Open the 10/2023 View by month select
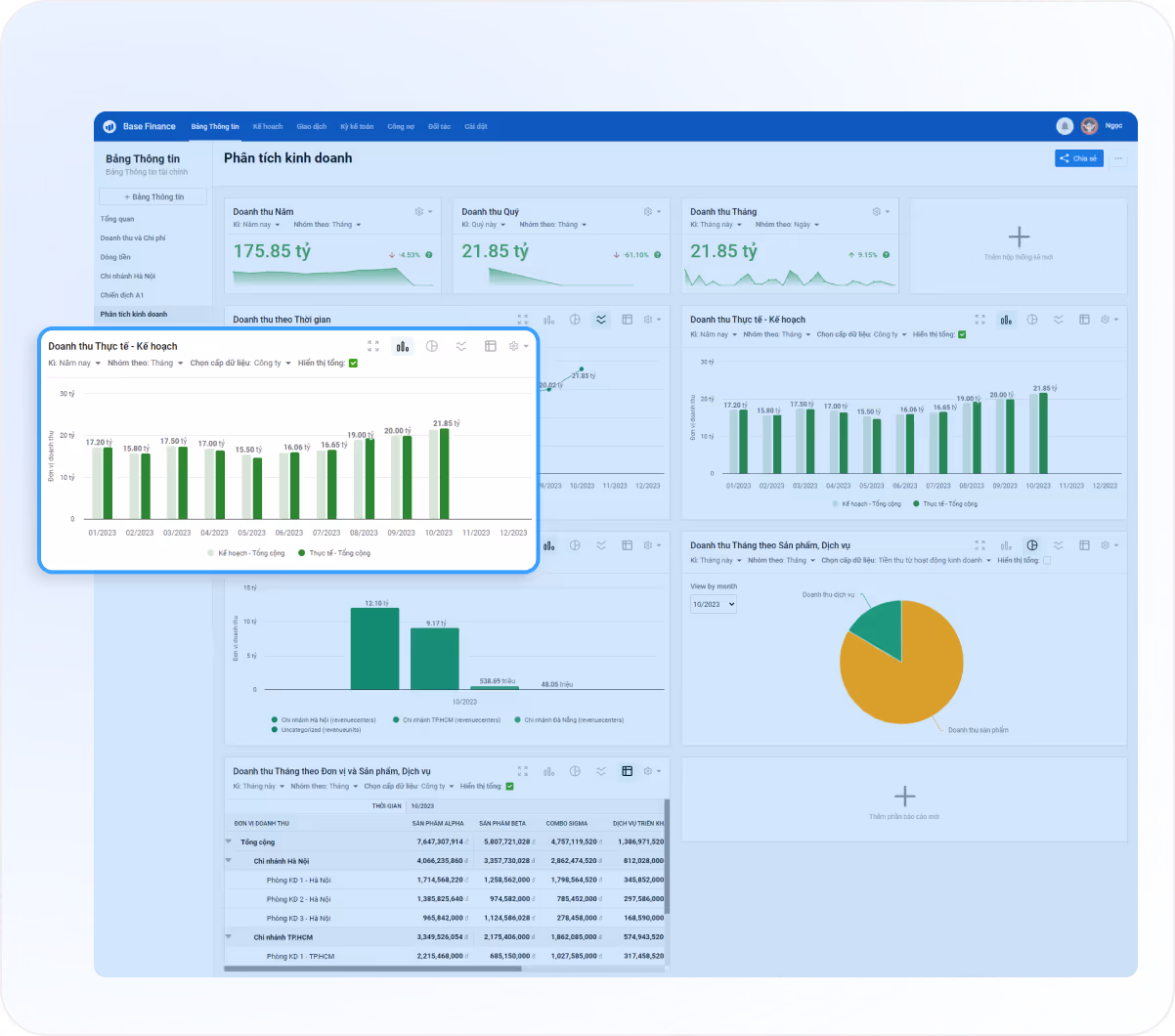Viewport: 1175px width, 1036px height. (x=714, y=604)
